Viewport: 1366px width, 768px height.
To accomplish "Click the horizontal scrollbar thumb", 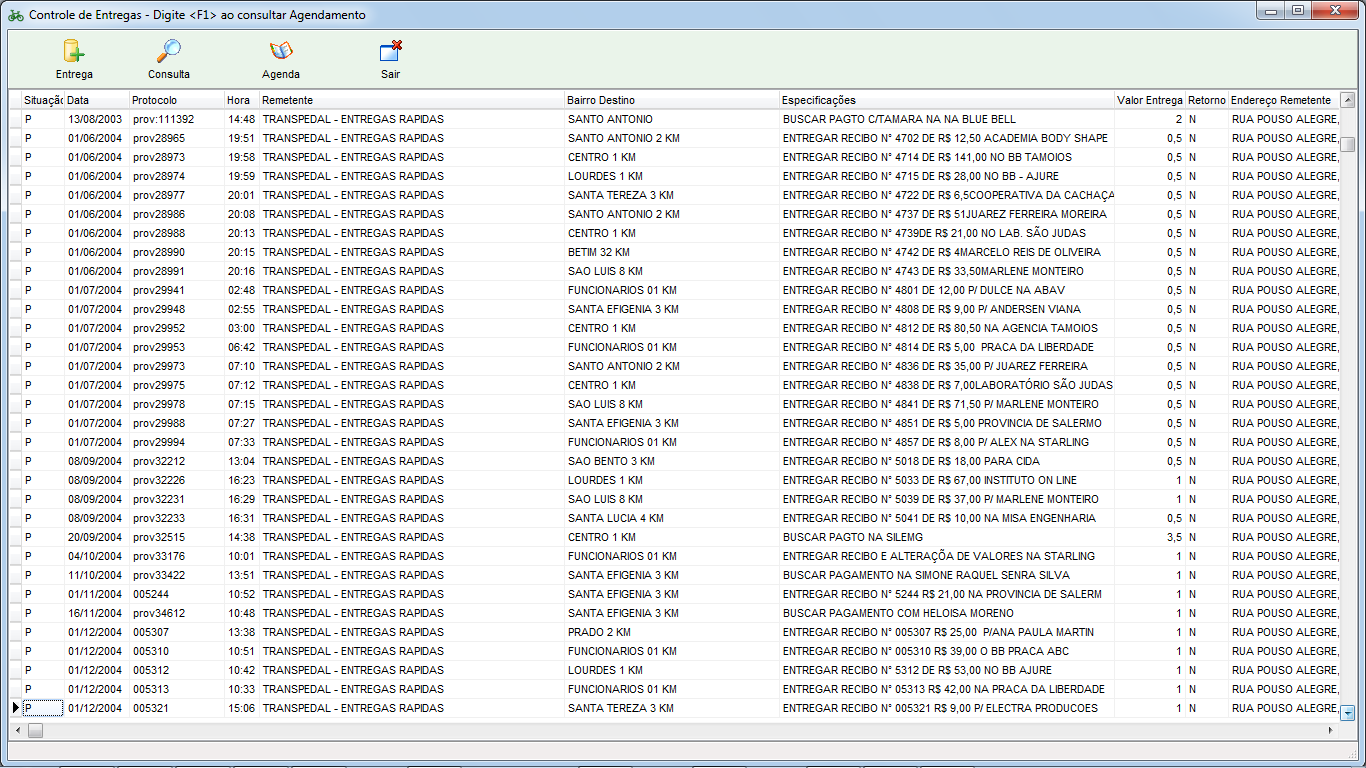I will click(x=35, y=731).
